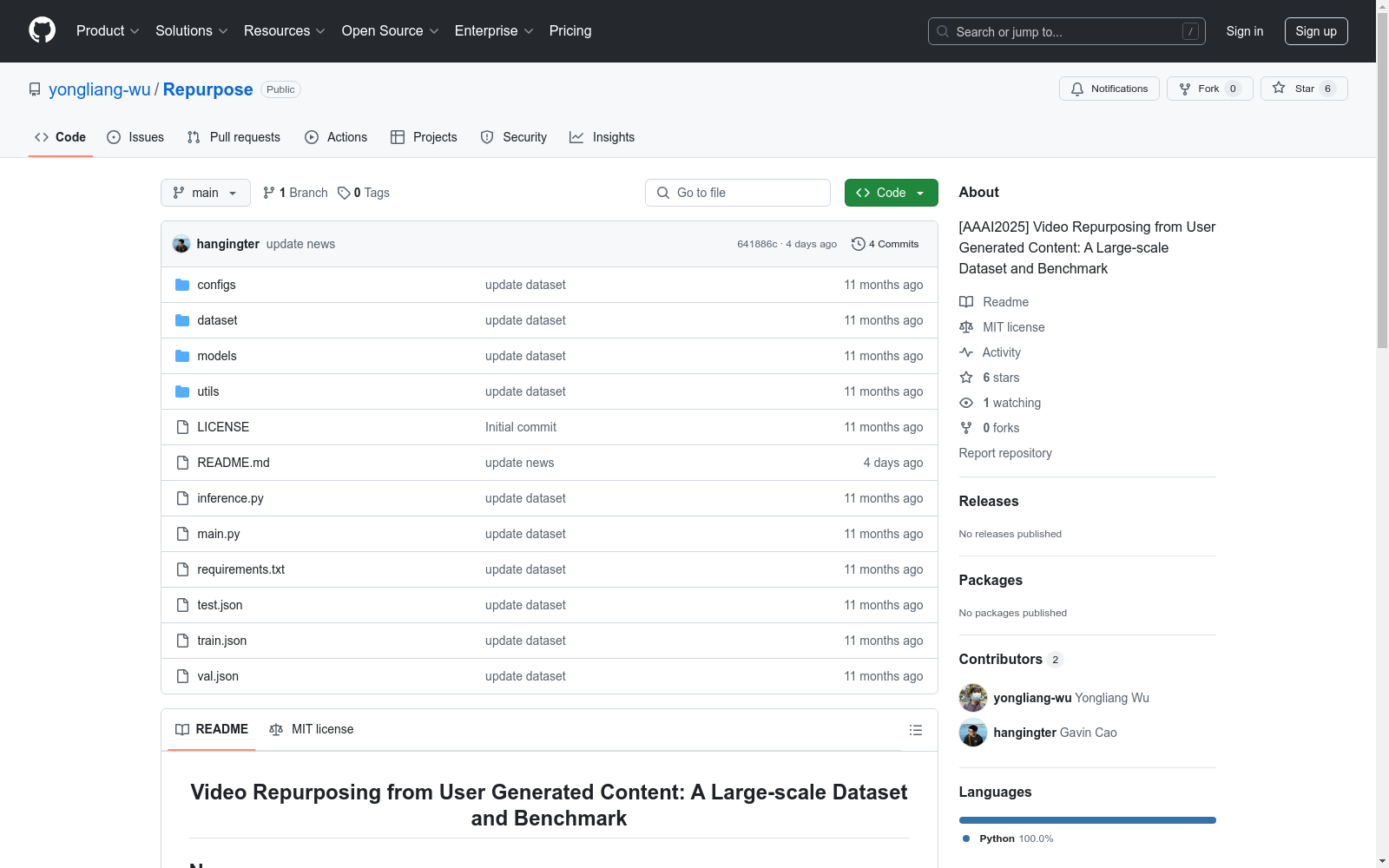
Task: Open the green Code dropdown button
Action: [x=892, y=193]
